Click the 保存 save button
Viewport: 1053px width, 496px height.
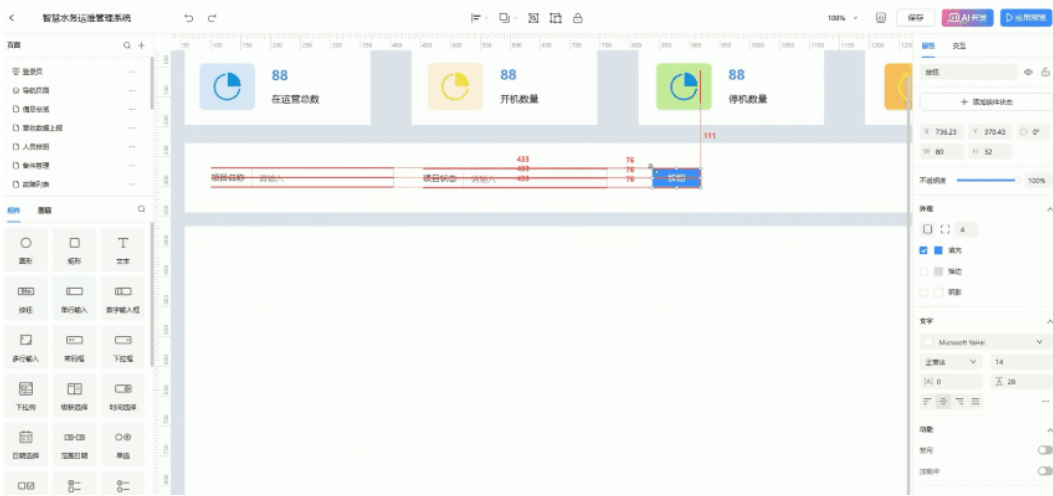point(915,18)
